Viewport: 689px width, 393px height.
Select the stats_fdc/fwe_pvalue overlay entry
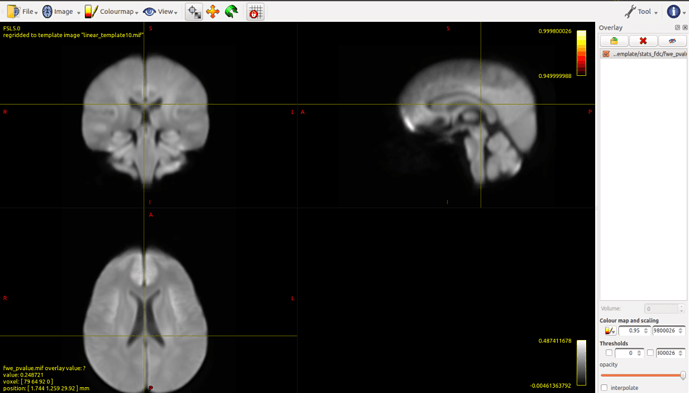644,54
